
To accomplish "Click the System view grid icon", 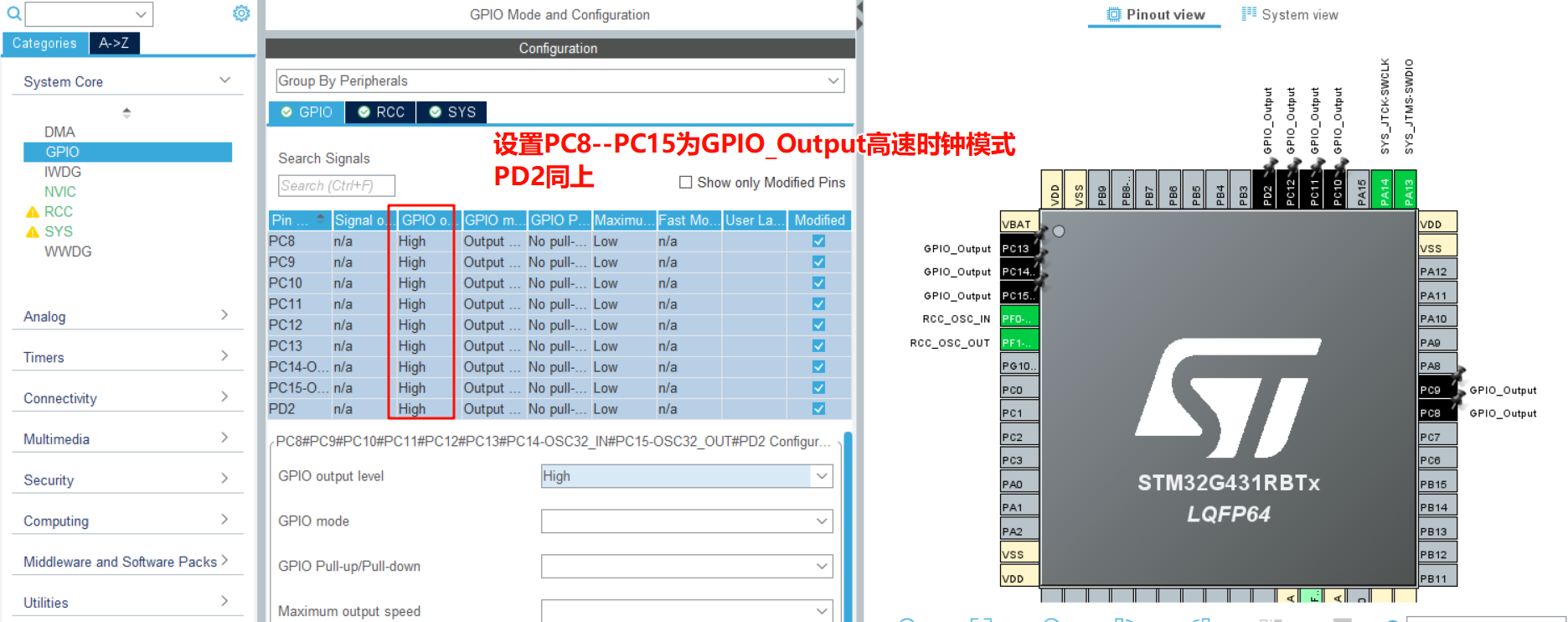I will 1249,14.
